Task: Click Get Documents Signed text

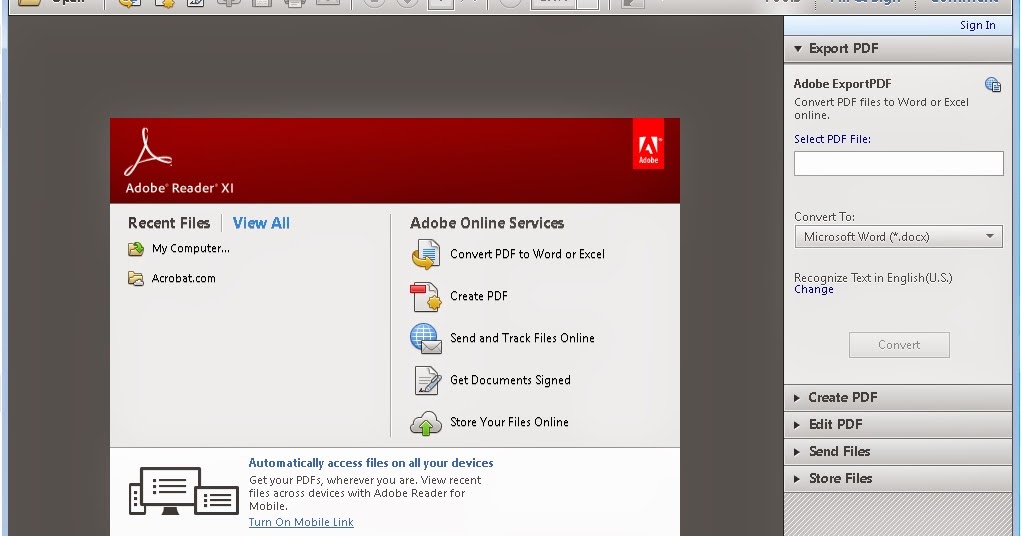Action: tap(510, 380)
